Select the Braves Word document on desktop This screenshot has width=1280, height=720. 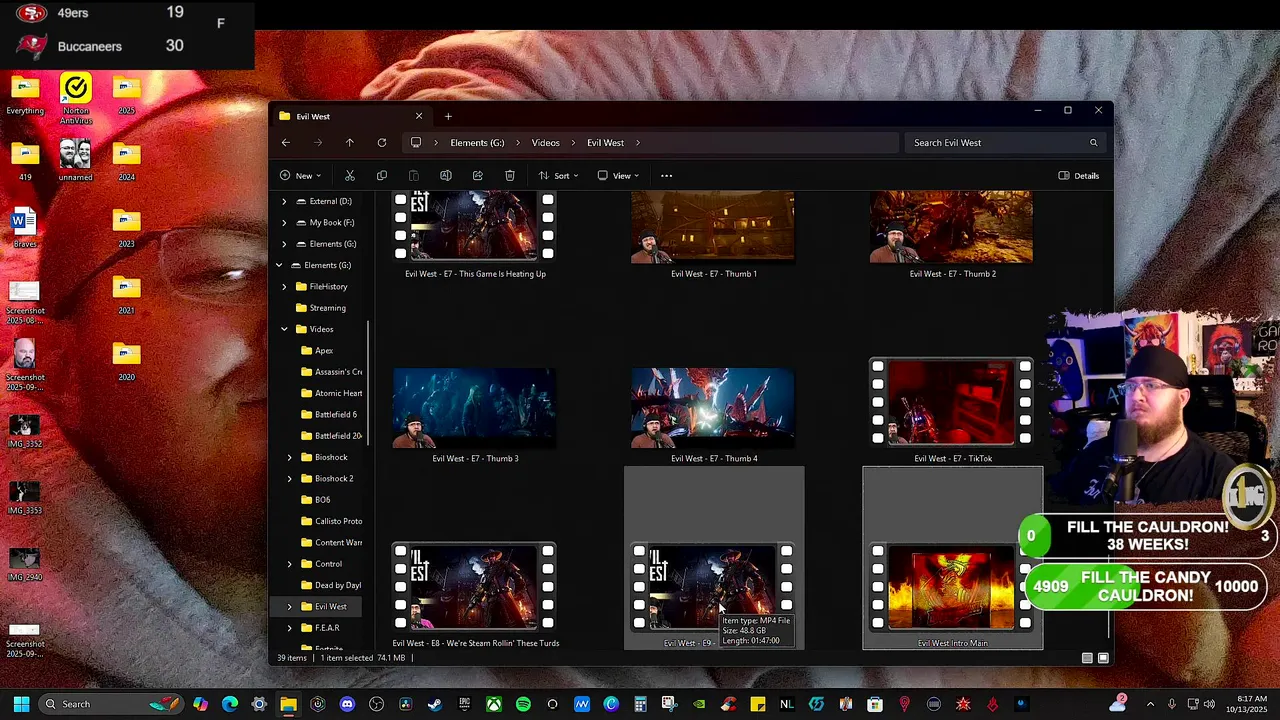25,228
